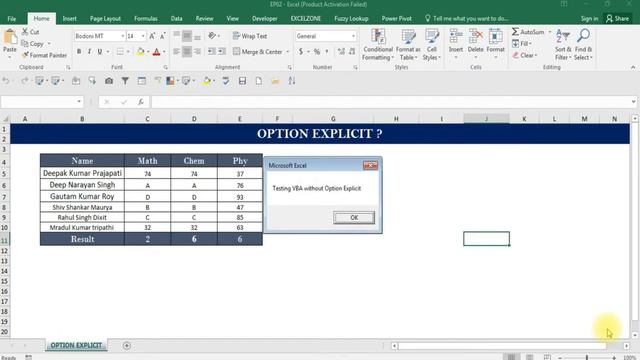Select the OPTION EXPLICIT sheet tab
Viewport: 640px width, 360px height.
pyautogui.click(x=76, y=345)
